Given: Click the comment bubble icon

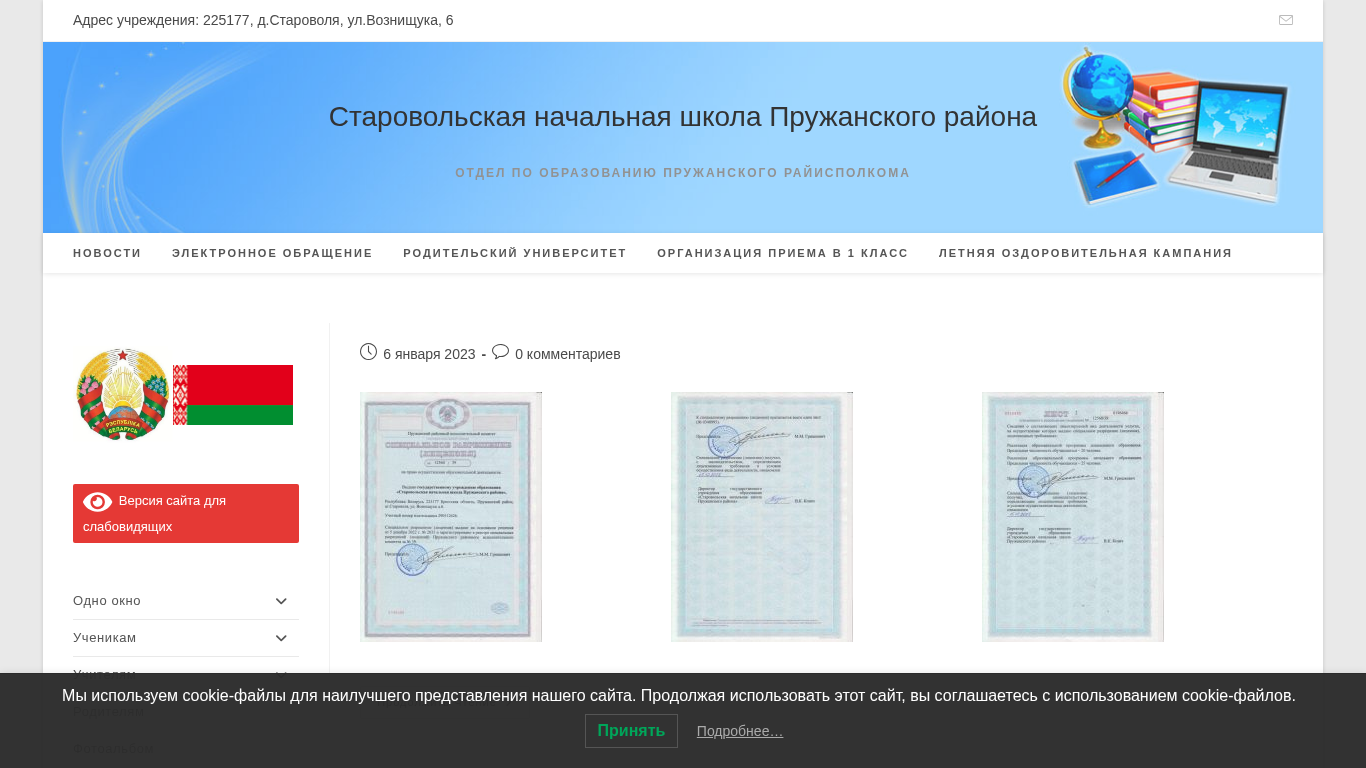Looking at the screenshot, I should 500,352.
